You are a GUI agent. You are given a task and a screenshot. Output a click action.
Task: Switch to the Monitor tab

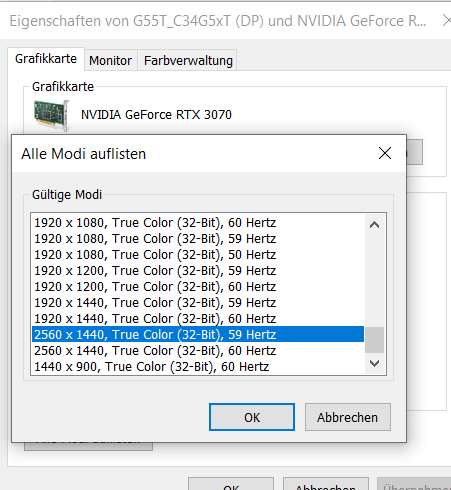111,61
